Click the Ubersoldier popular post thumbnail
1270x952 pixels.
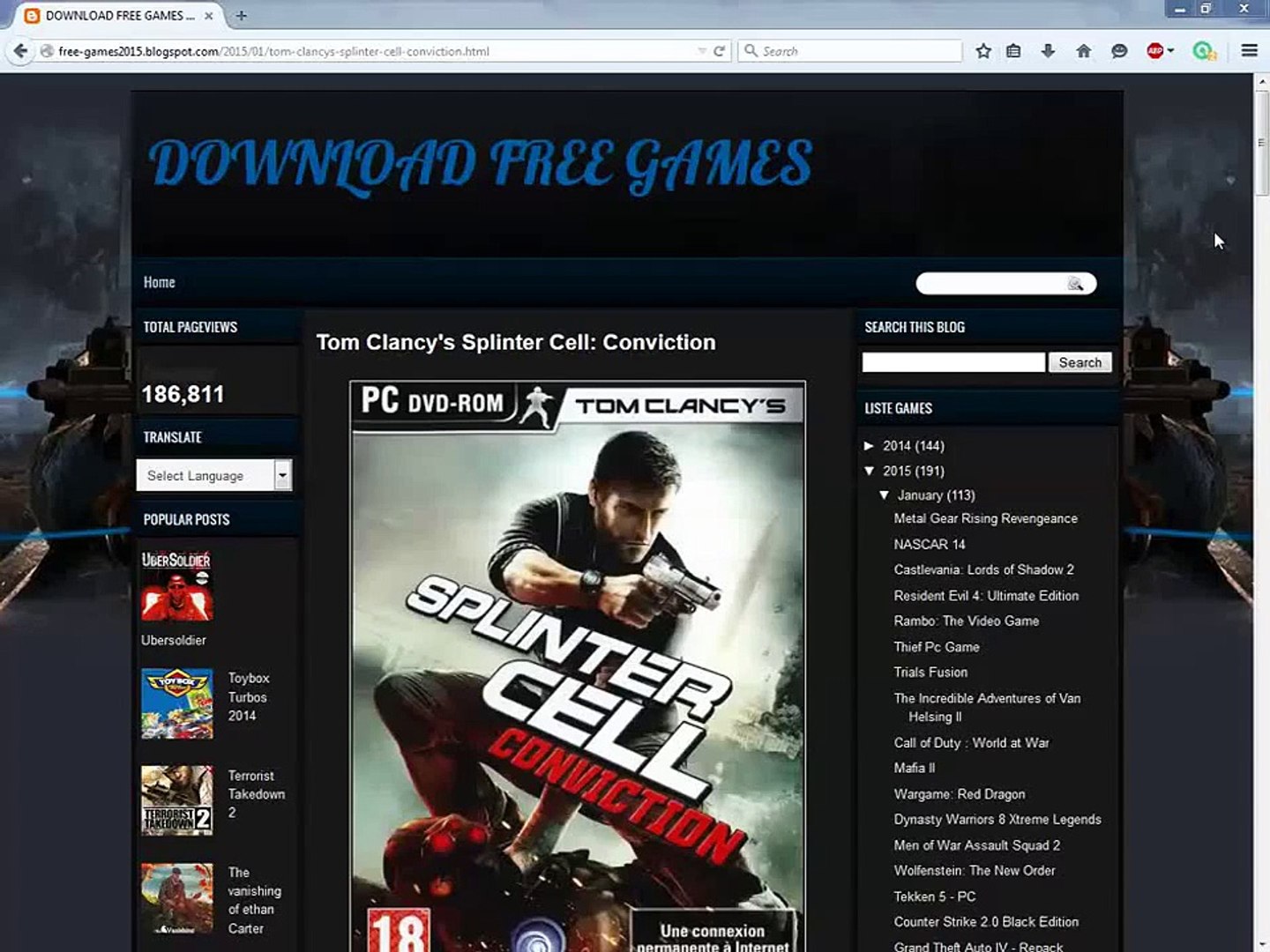point(177,585)
